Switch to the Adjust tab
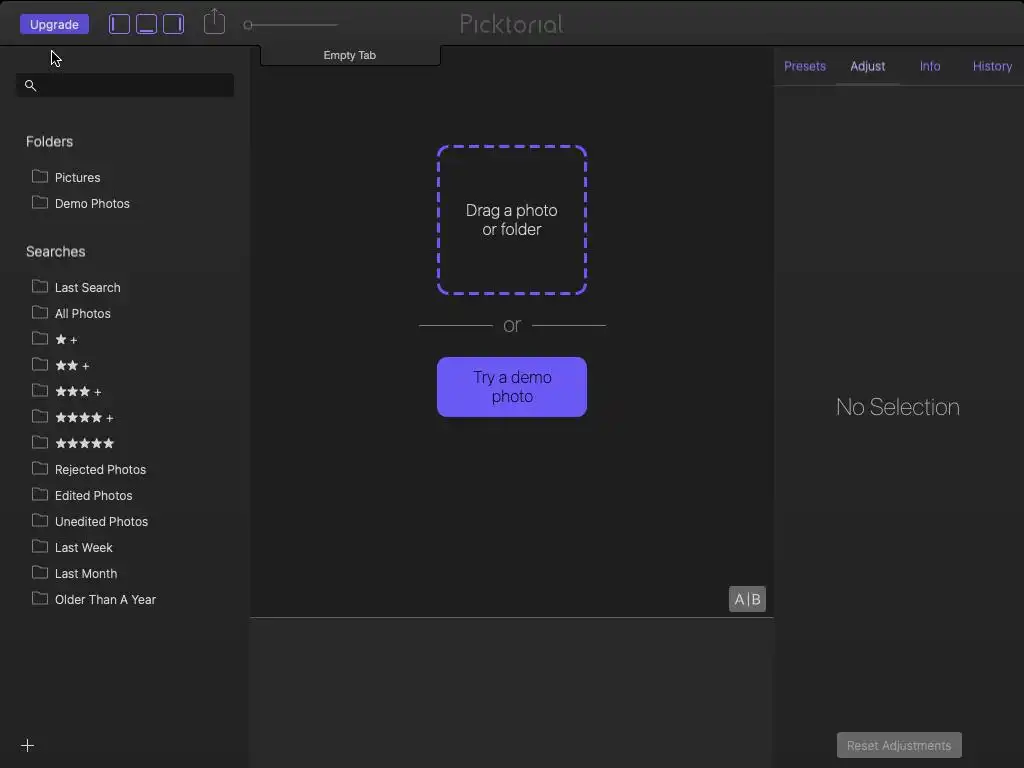1024x768 pixels. click(868, 66)
